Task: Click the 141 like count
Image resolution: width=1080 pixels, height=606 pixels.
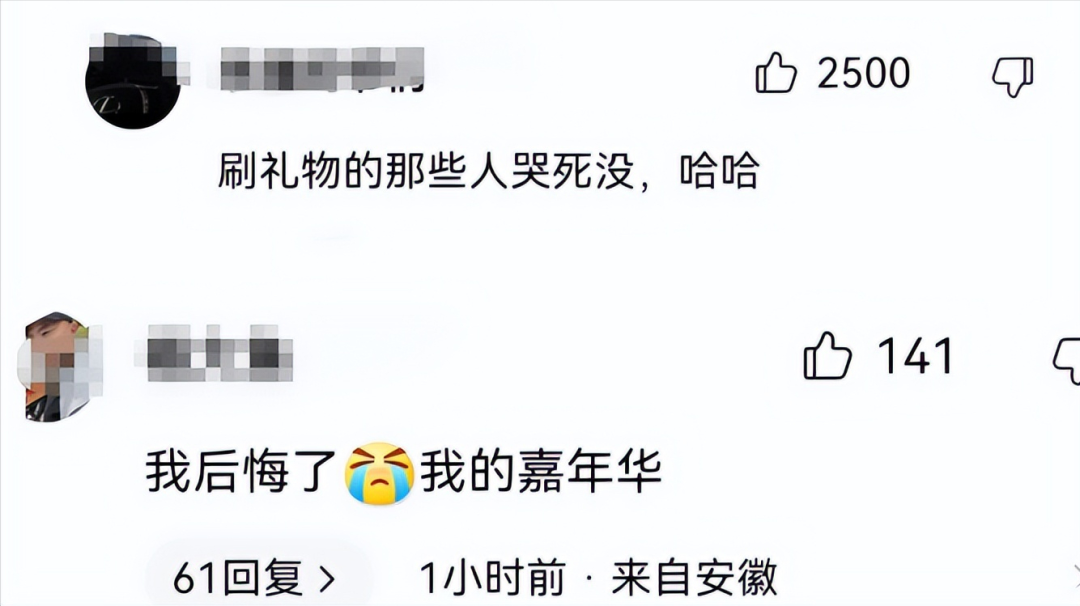Action: click(915, 356)
